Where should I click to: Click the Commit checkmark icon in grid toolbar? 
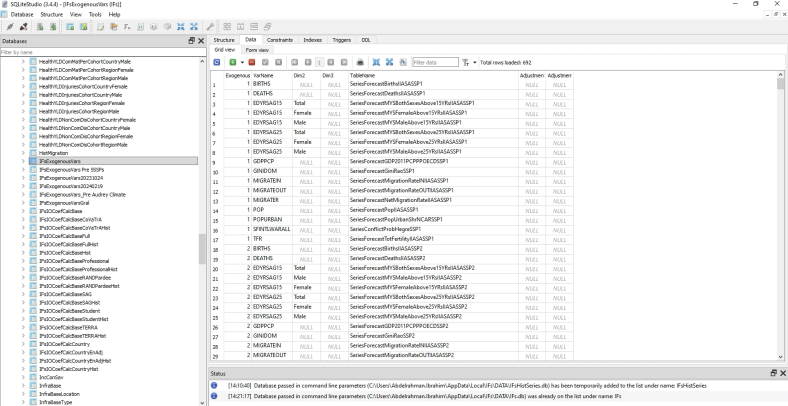tap(267, 61)
